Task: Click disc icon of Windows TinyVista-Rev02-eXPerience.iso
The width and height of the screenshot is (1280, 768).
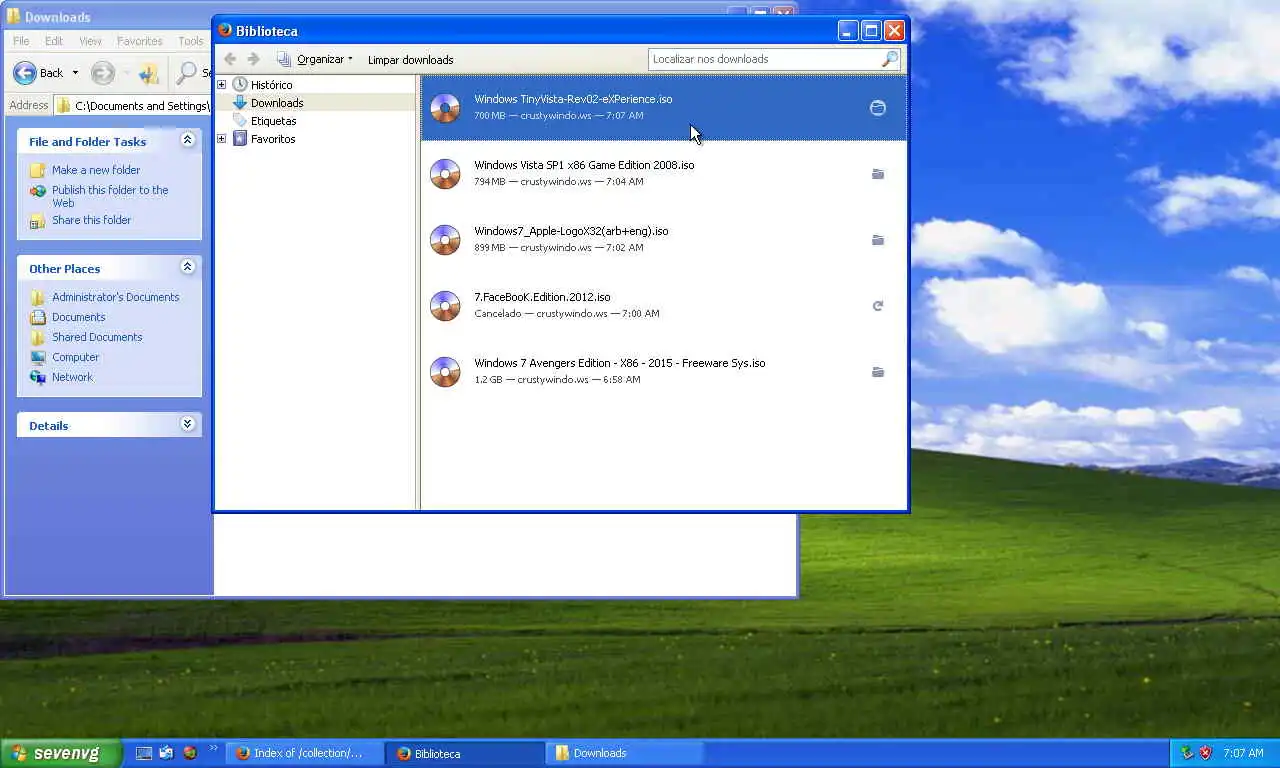Action: (x=445, y=108)
